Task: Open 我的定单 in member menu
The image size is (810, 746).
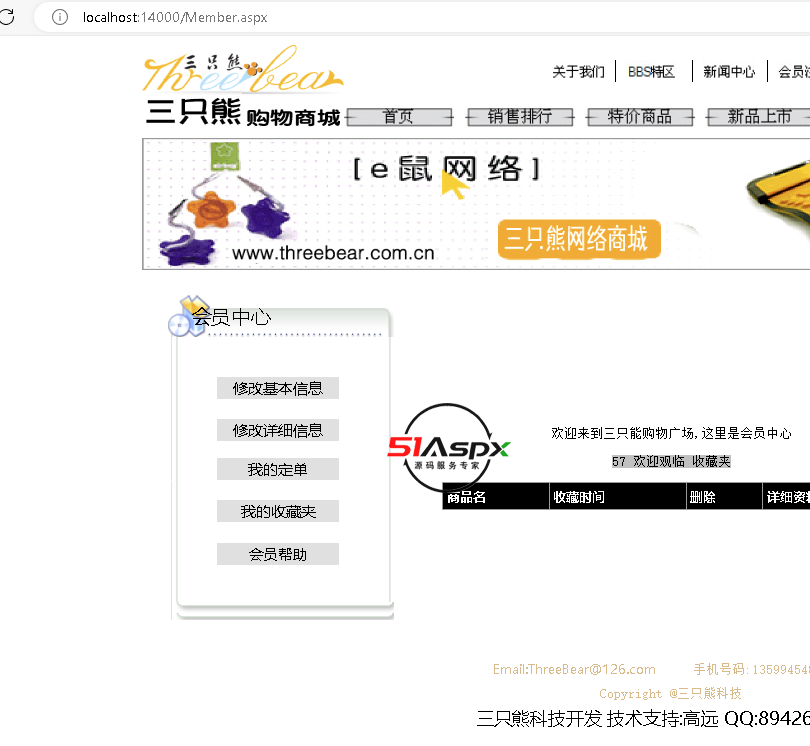Action: tap(278, 469)
